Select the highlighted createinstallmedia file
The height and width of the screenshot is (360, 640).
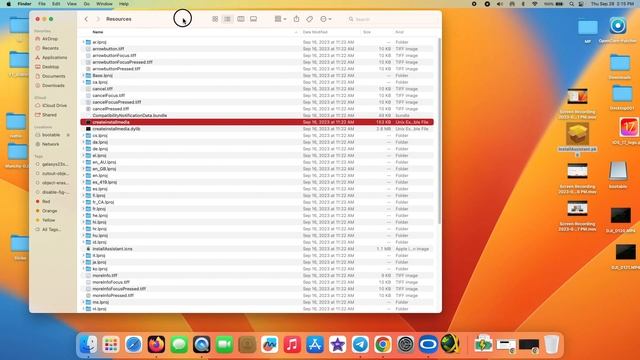[x=257, y=122]
